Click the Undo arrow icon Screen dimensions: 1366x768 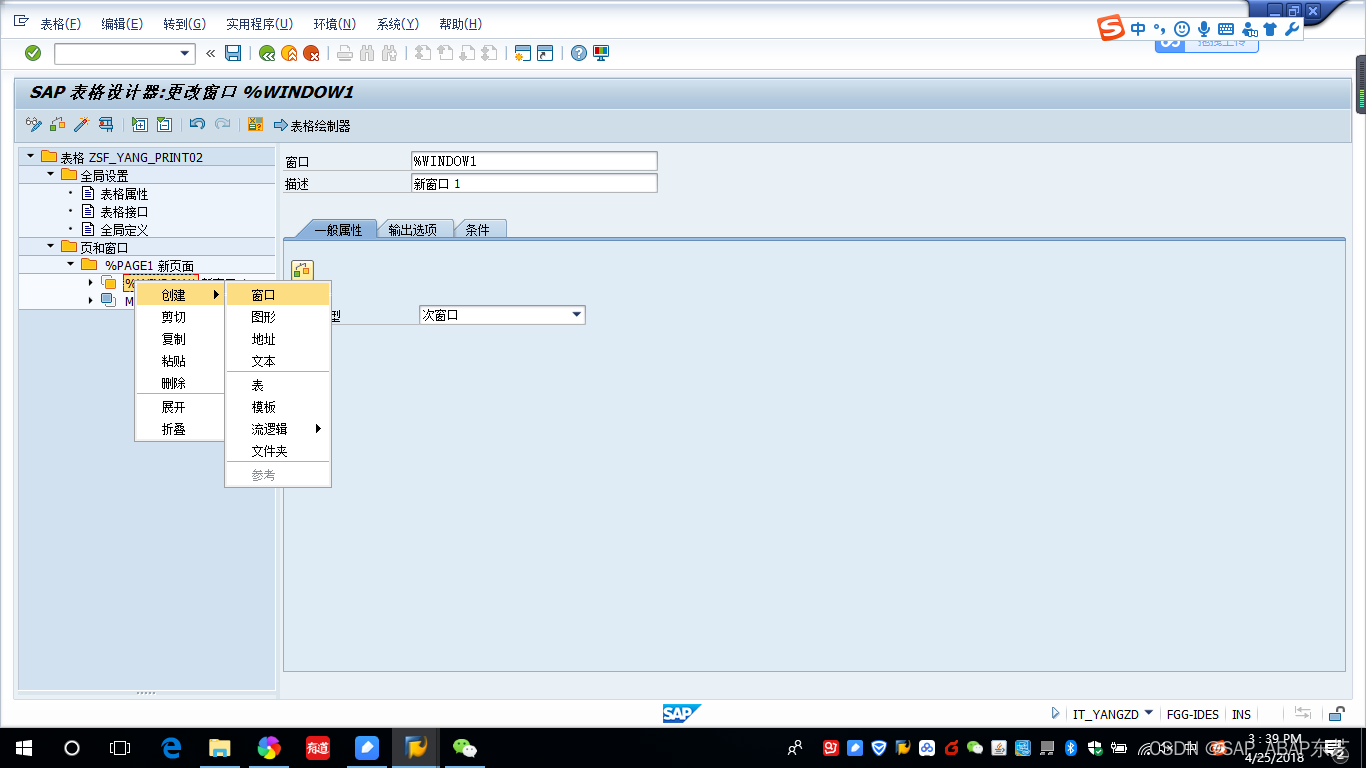(198, 124)
